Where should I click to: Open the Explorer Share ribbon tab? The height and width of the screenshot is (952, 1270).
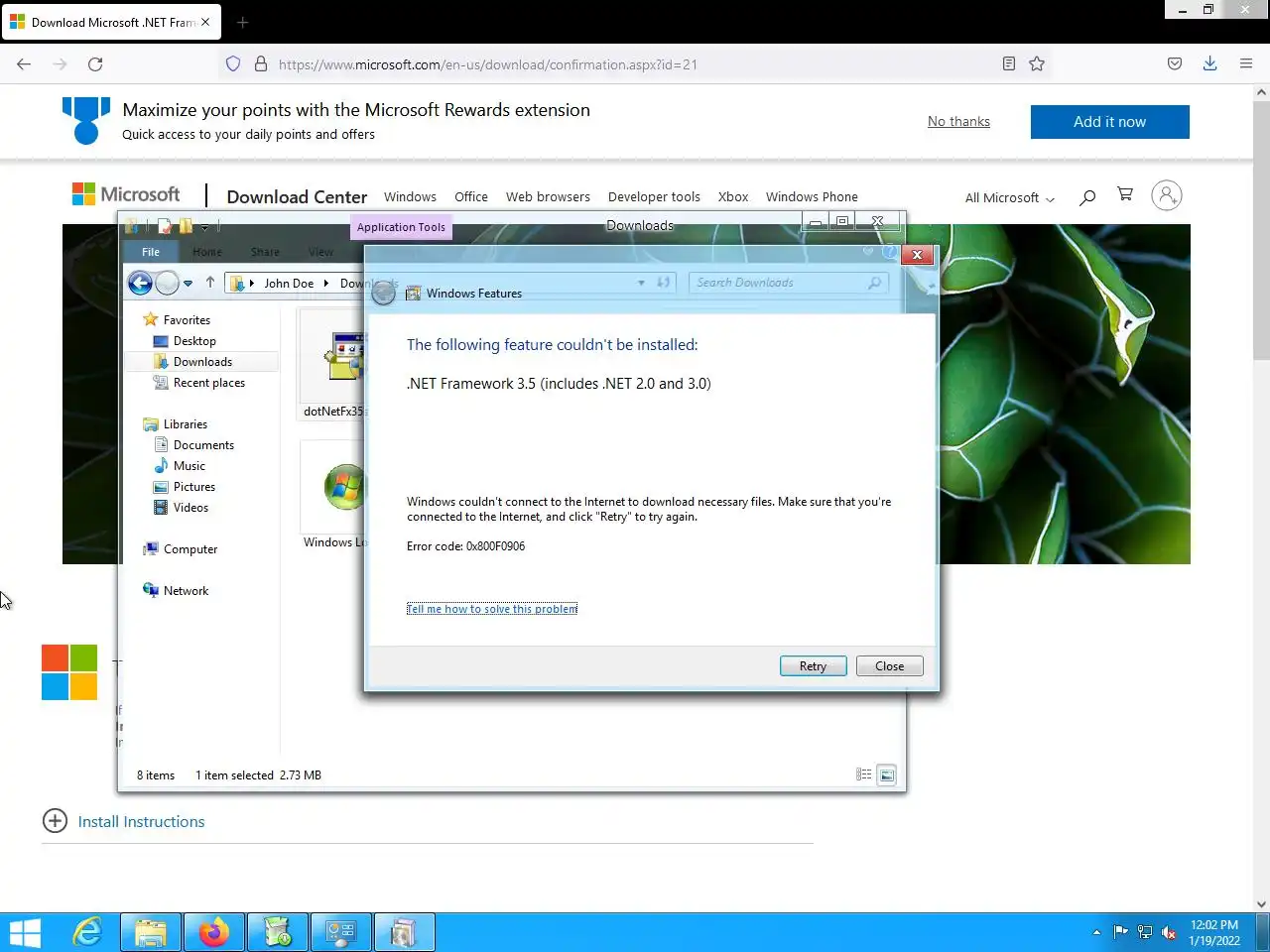coord(265,252)
